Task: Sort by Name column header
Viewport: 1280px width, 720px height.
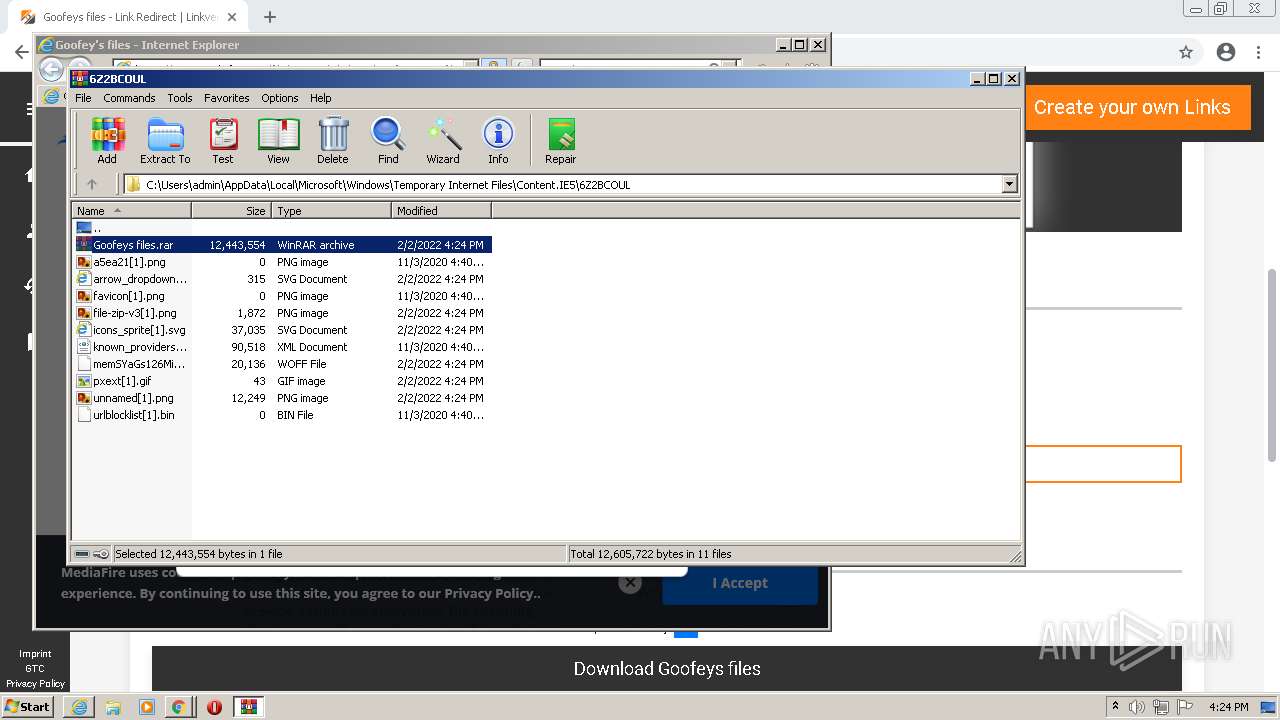Action: [x=131, y=211]
